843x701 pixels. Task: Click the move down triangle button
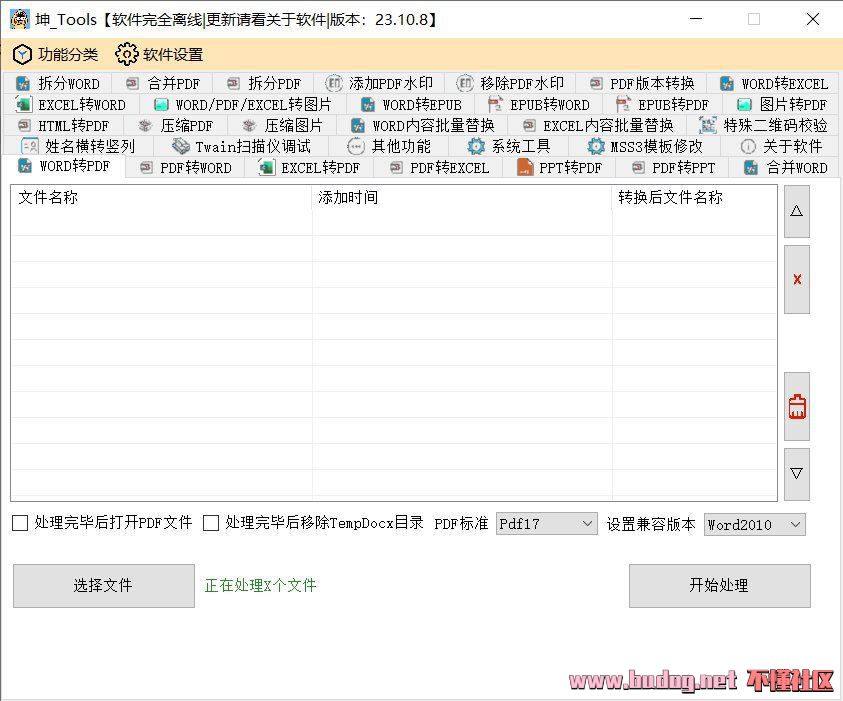[x=796, y=474]
